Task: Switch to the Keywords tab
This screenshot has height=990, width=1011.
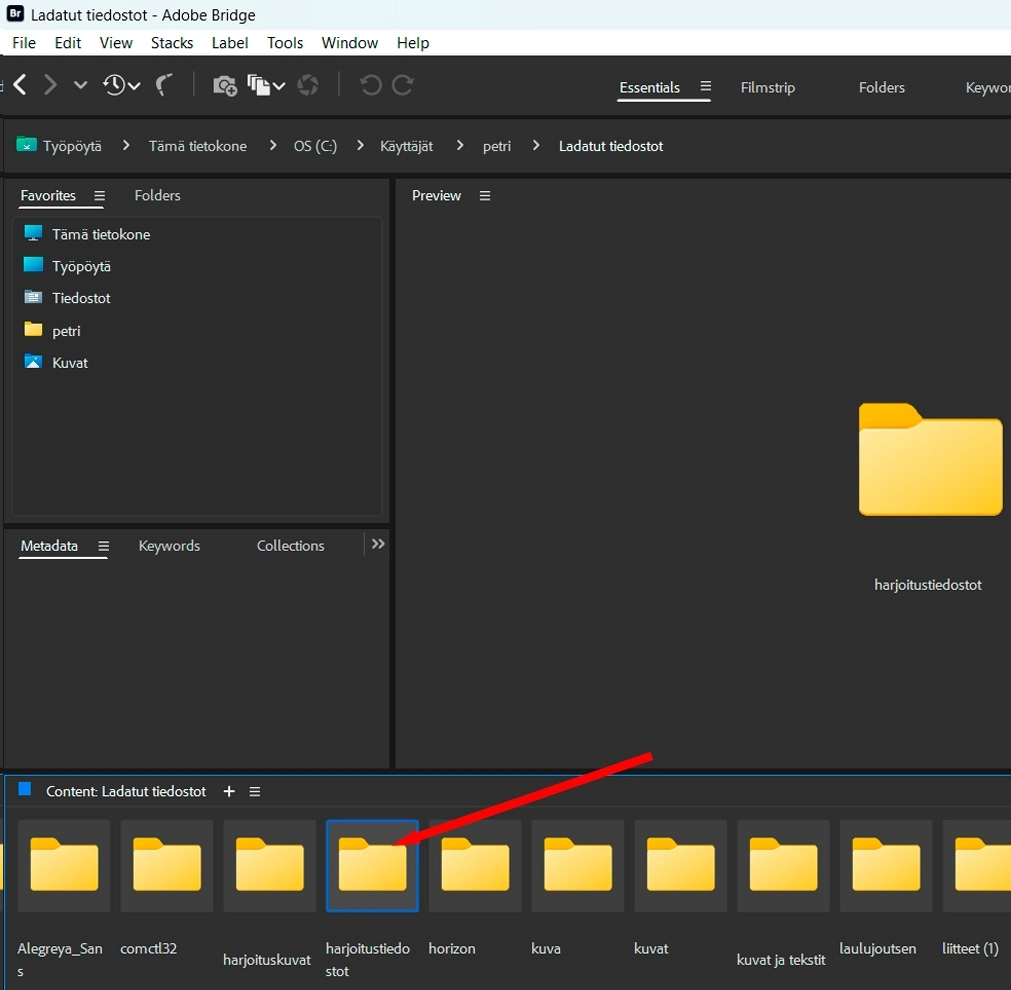Action: pos(169,546)
